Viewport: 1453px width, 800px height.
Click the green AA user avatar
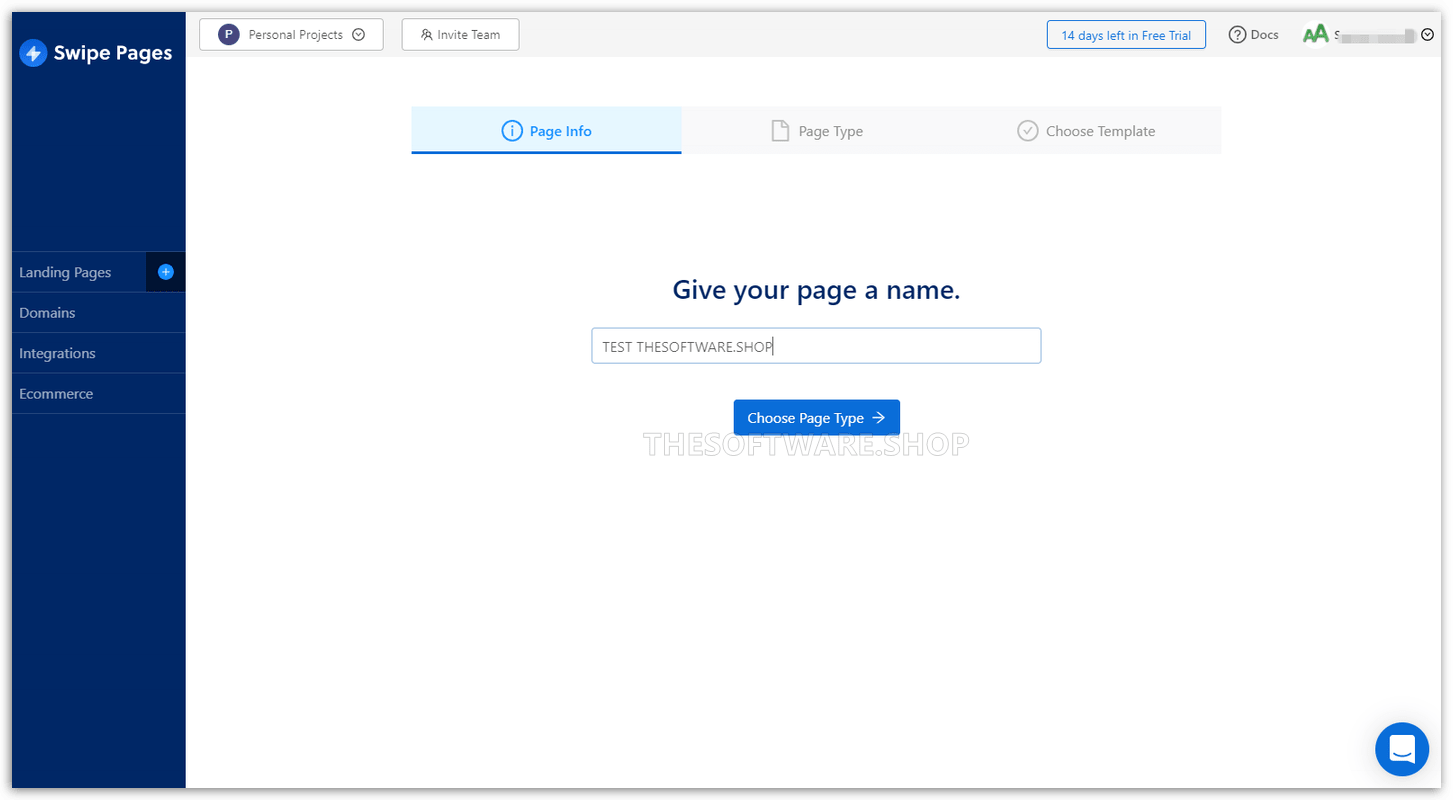[x=1315, y=35]
